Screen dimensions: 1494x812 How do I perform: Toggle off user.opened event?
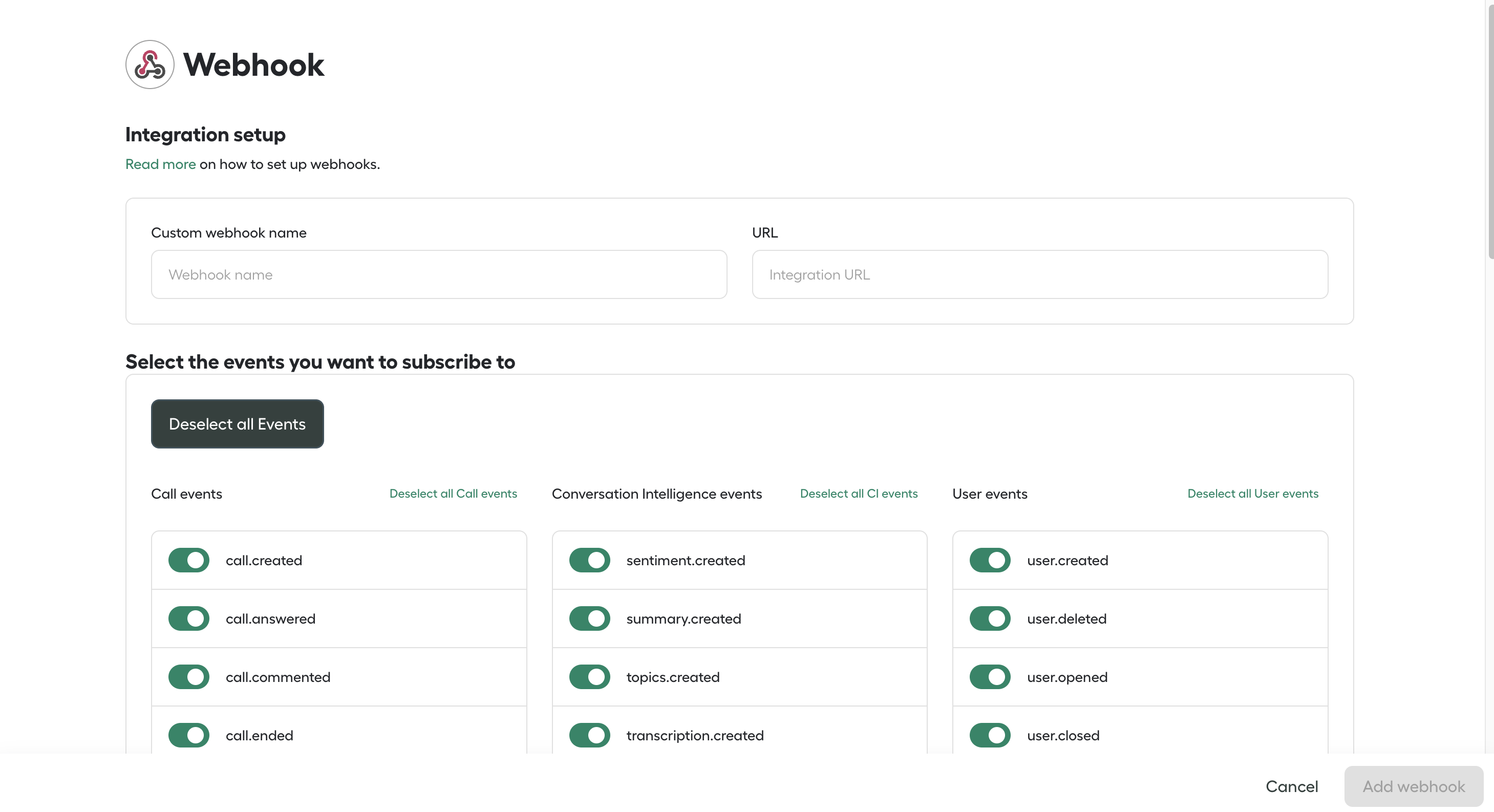coord(989,677)
